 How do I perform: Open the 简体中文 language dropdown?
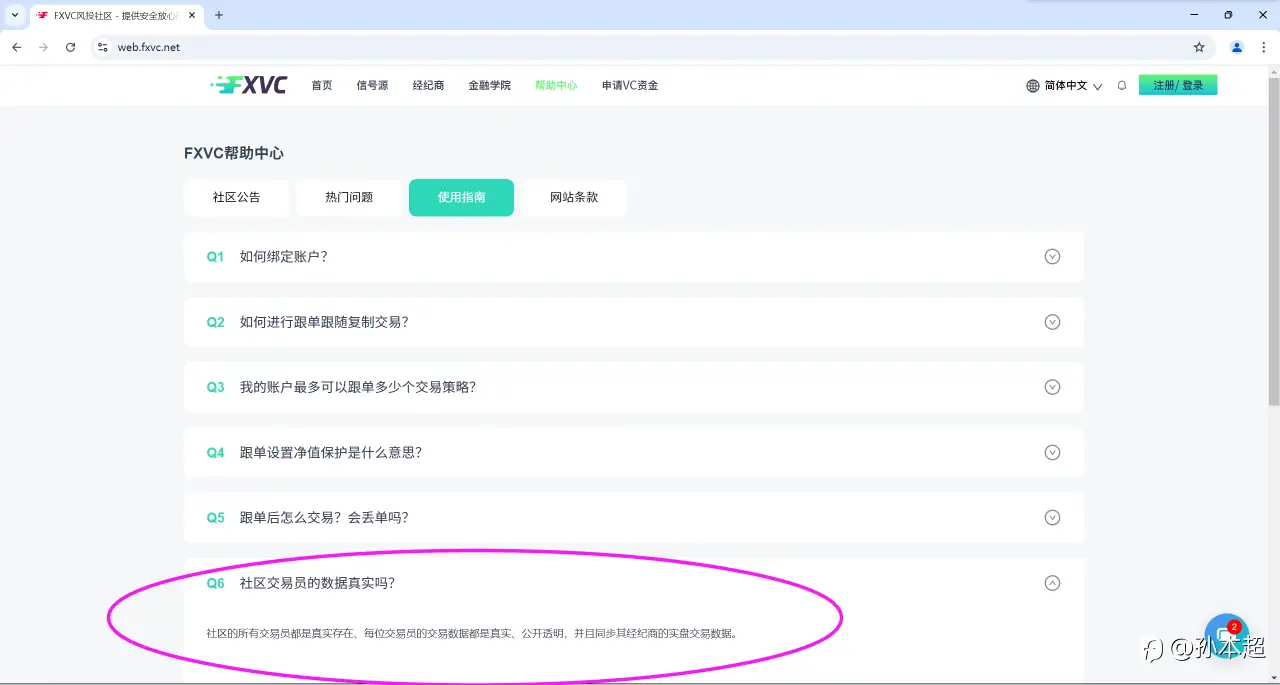click(x=1072, y=86)
